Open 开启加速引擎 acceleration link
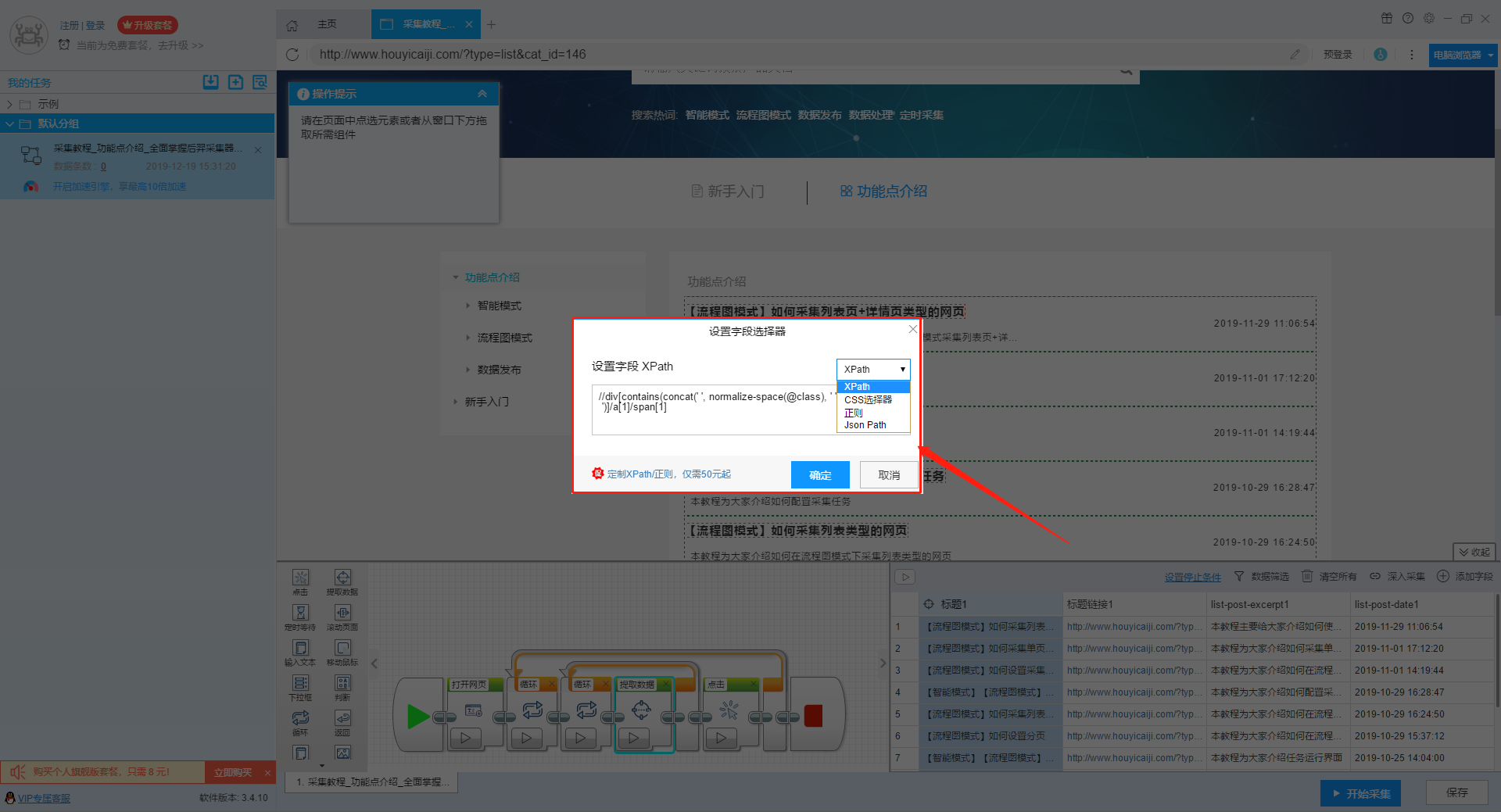The image size is (1501, 812). point(119,187)
